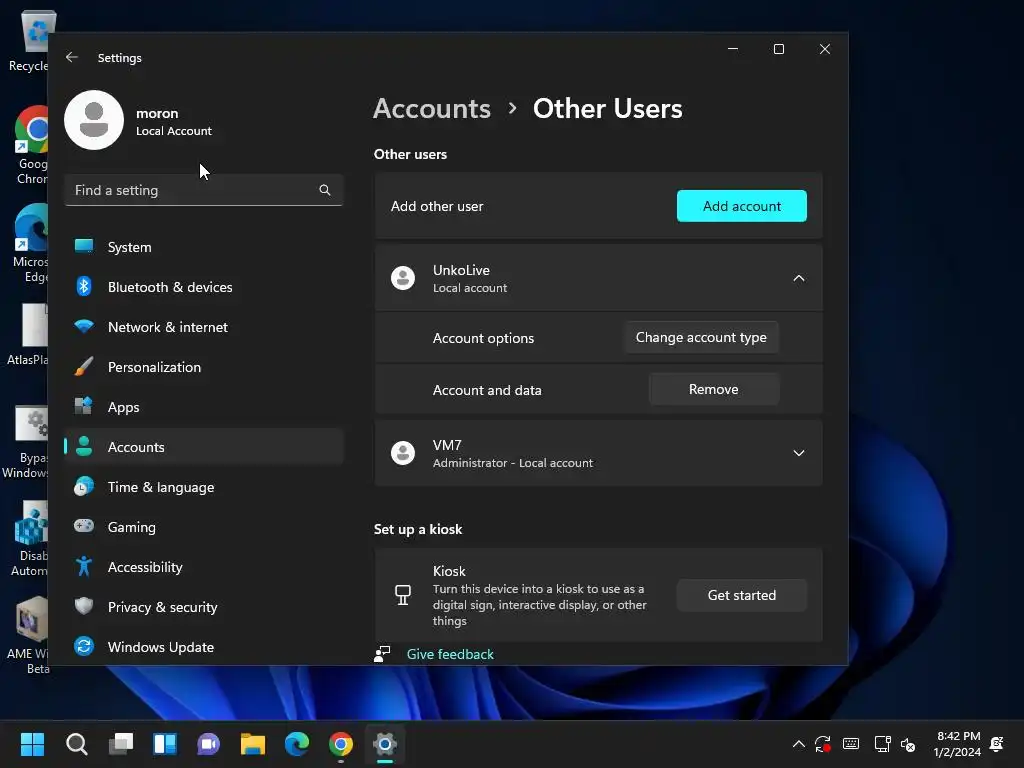Click the Other users section heading

[x=410, y=155]
